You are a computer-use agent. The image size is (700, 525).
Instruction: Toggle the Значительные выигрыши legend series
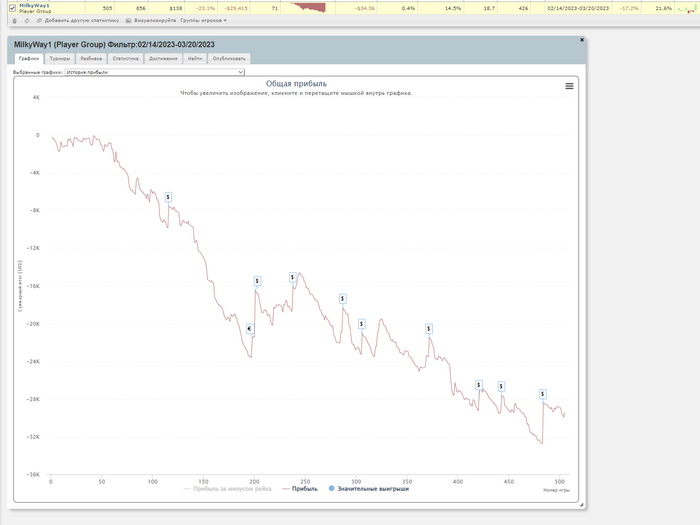[x=369, y=489]
